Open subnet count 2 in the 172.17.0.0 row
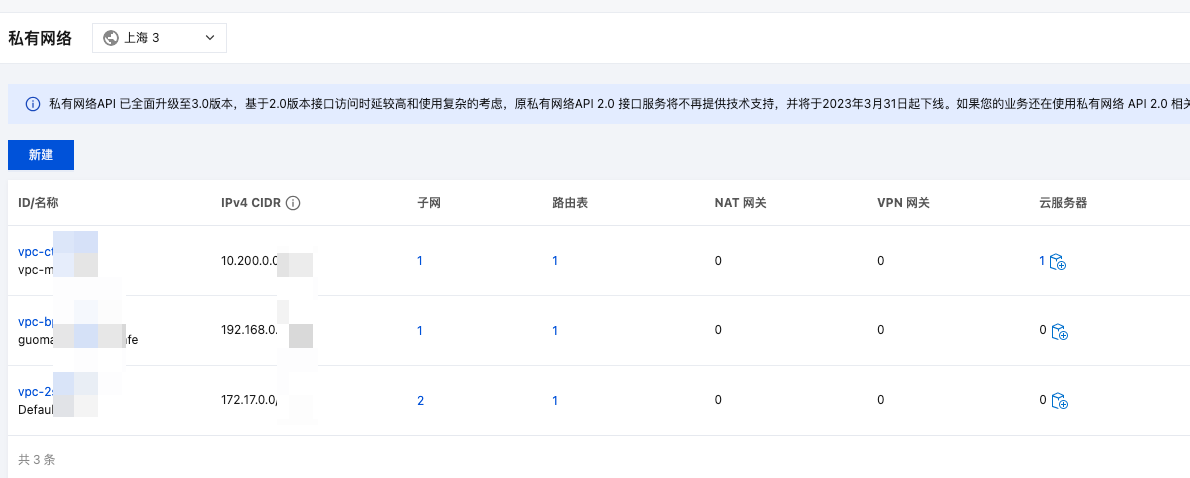Screen dimensions: 1190x478 (x=420, y=401)
